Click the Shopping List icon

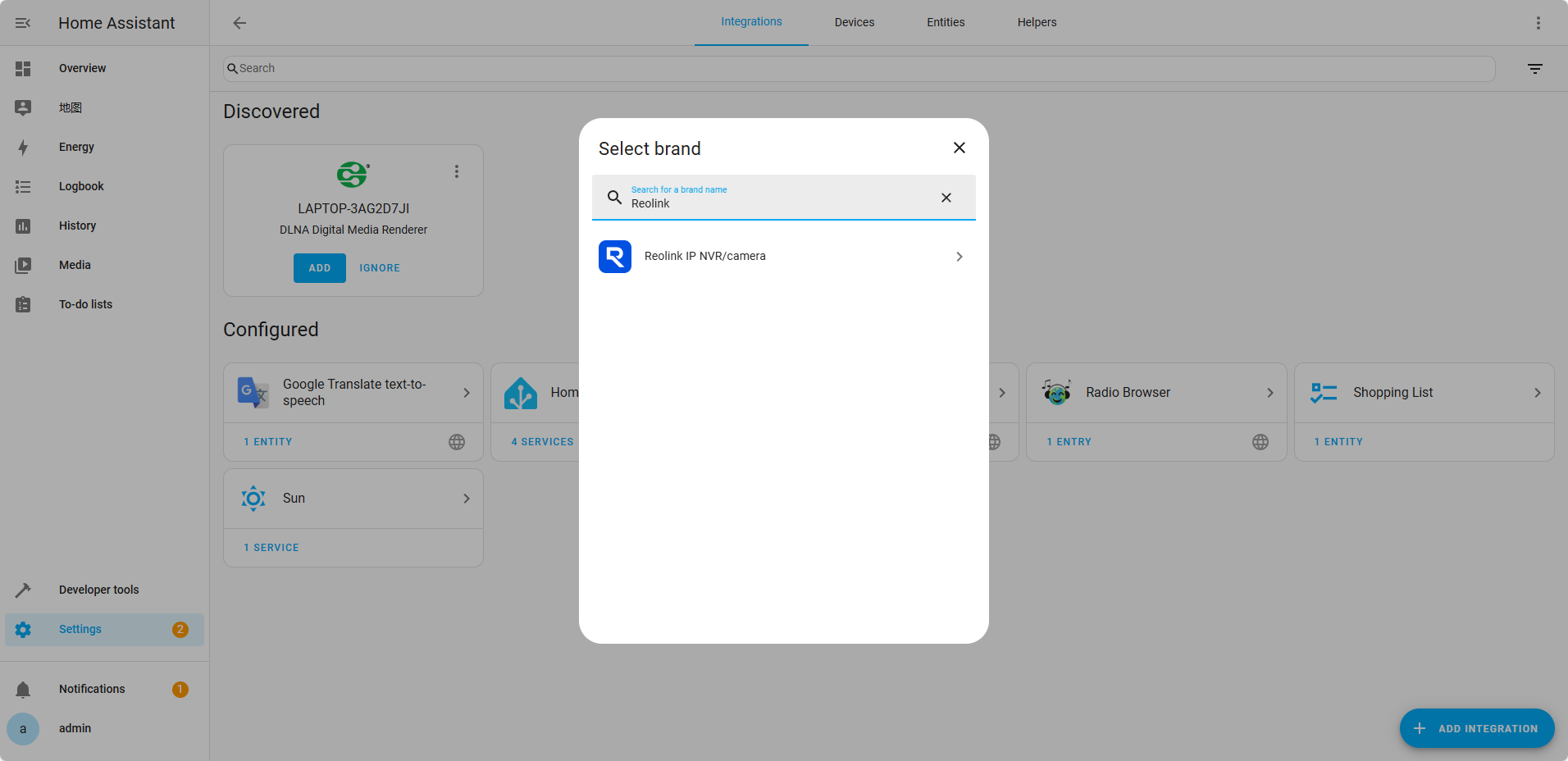coord(1324,393)
